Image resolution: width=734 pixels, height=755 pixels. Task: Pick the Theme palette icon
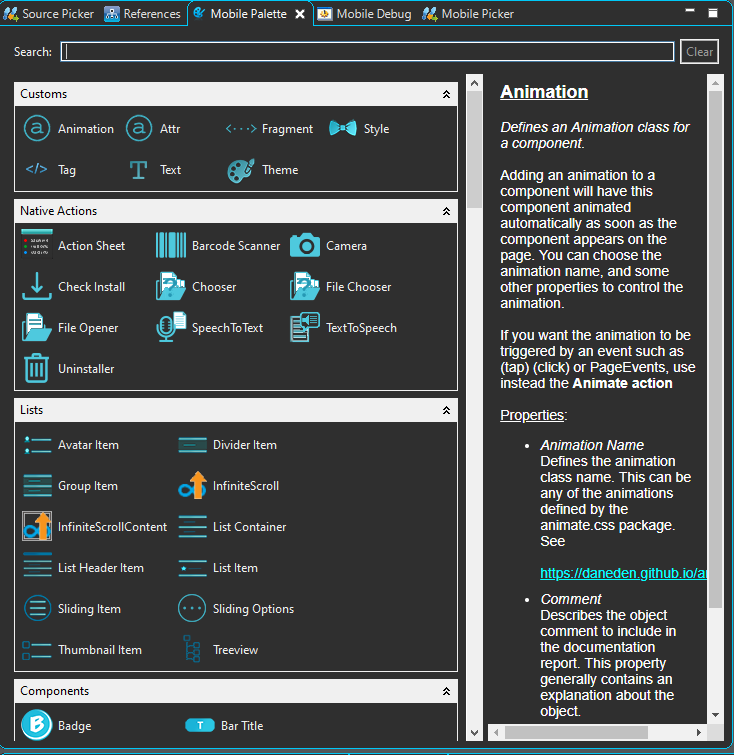241,170
